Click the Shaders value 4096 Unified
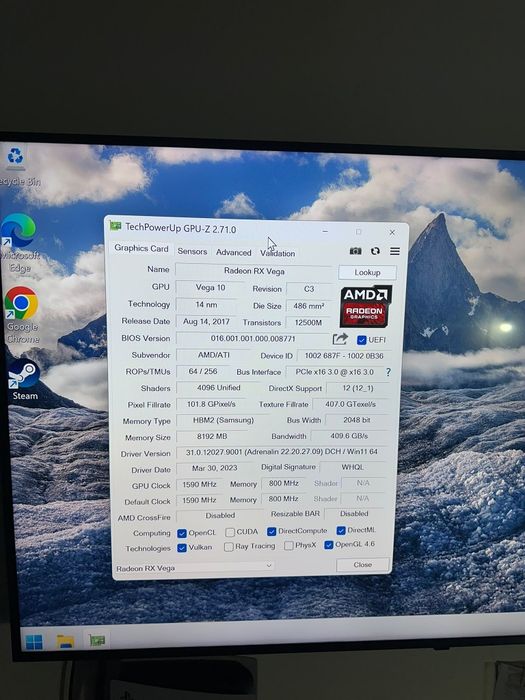The width and height of the screenshot is (525, 700). click(x=219, y=388)
